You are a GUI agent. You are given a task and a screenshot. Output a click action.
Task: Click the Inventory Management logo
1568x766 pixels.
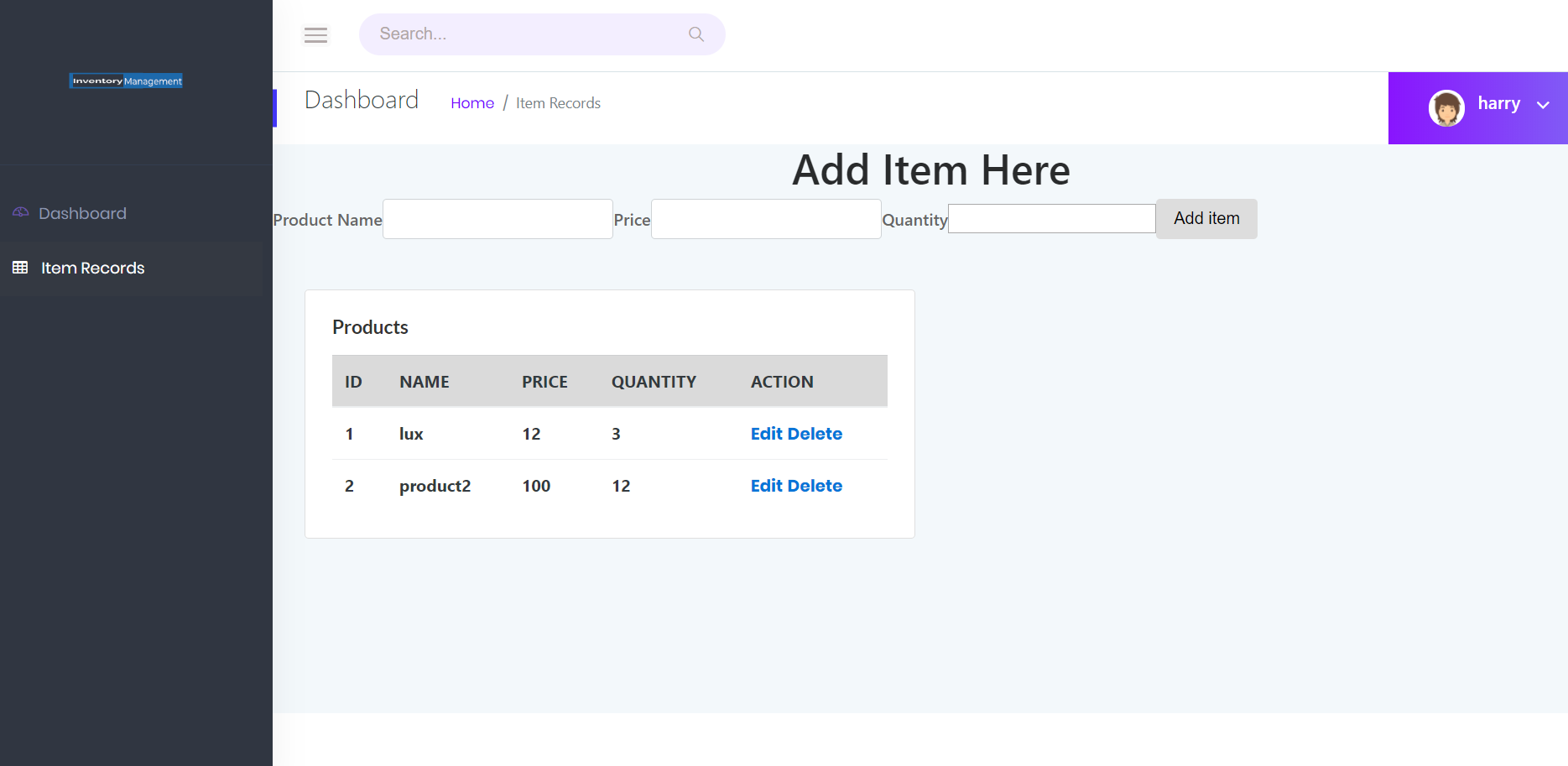pos(126,81)
